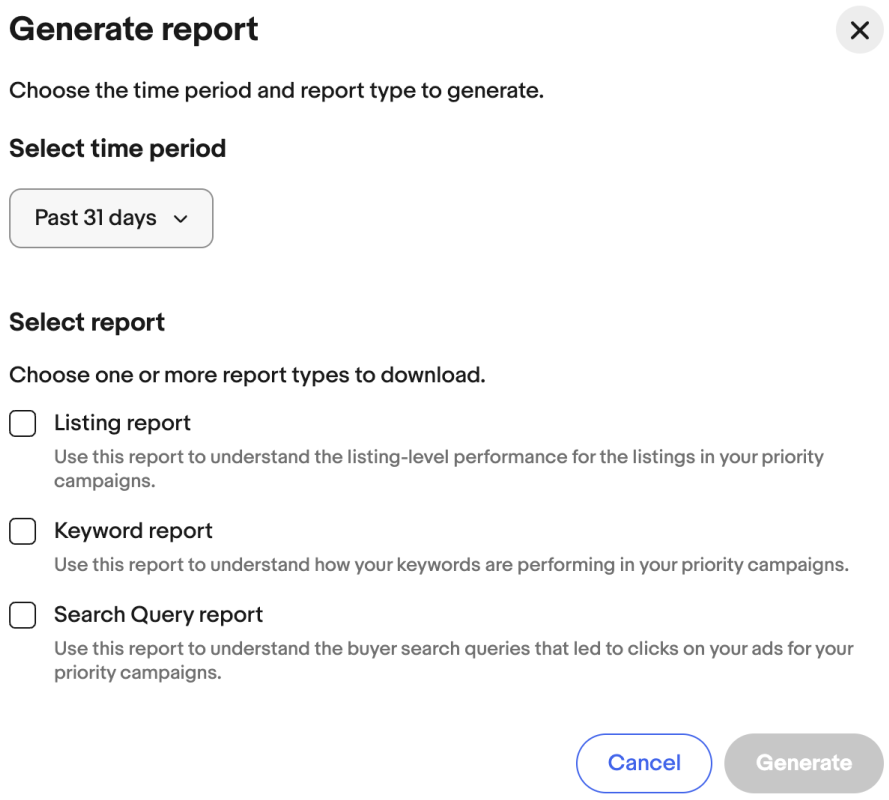
Task: Open the time period dropdown
Action: click(x=111, y=218)
